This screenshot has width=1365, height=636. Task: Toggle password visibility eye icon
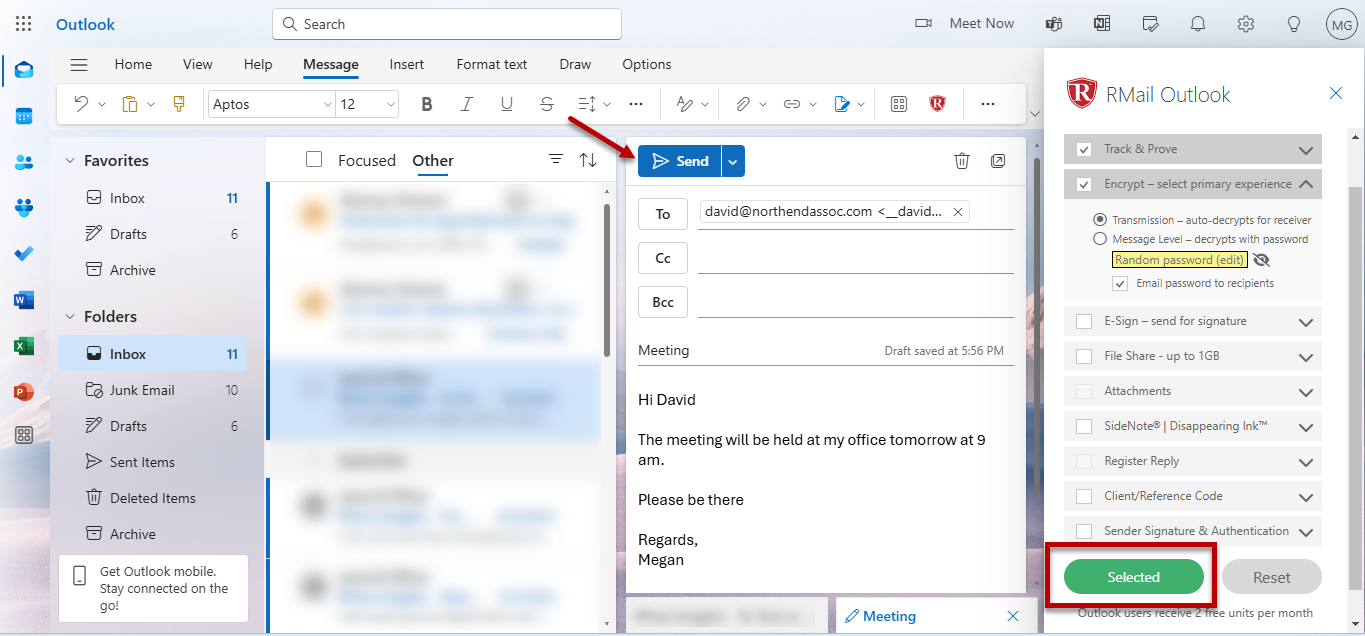pos(1261,260)
